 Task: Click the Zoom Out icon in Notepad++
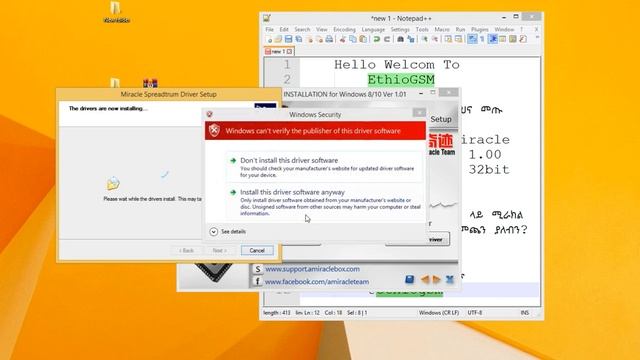pyautogui.click(x=435, y=39)
